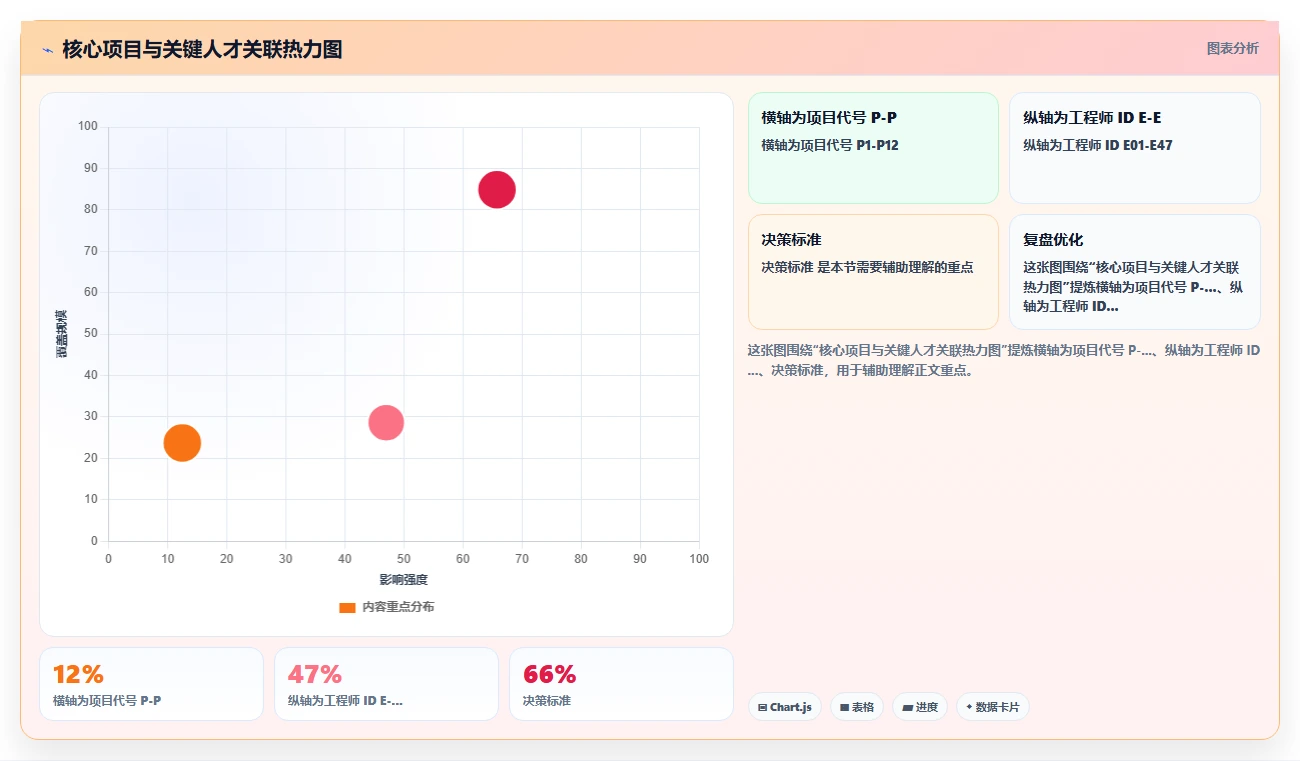The width and height of the screenshot is (1300, 761).
Task: Click the text 横轴为项目代号 P1-P12
Action: tap(830, 145)
